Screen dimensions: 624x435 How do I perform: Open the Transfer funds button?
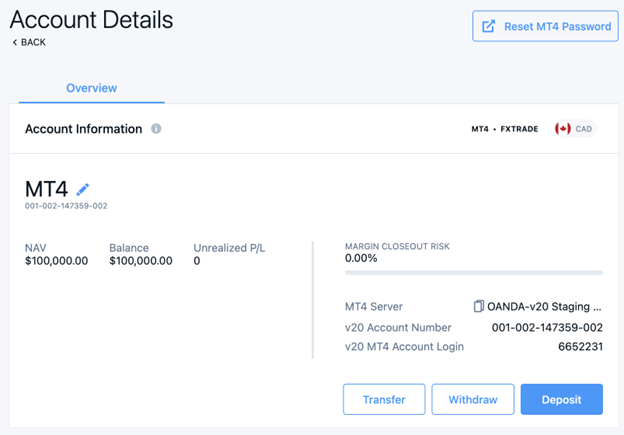384,399
